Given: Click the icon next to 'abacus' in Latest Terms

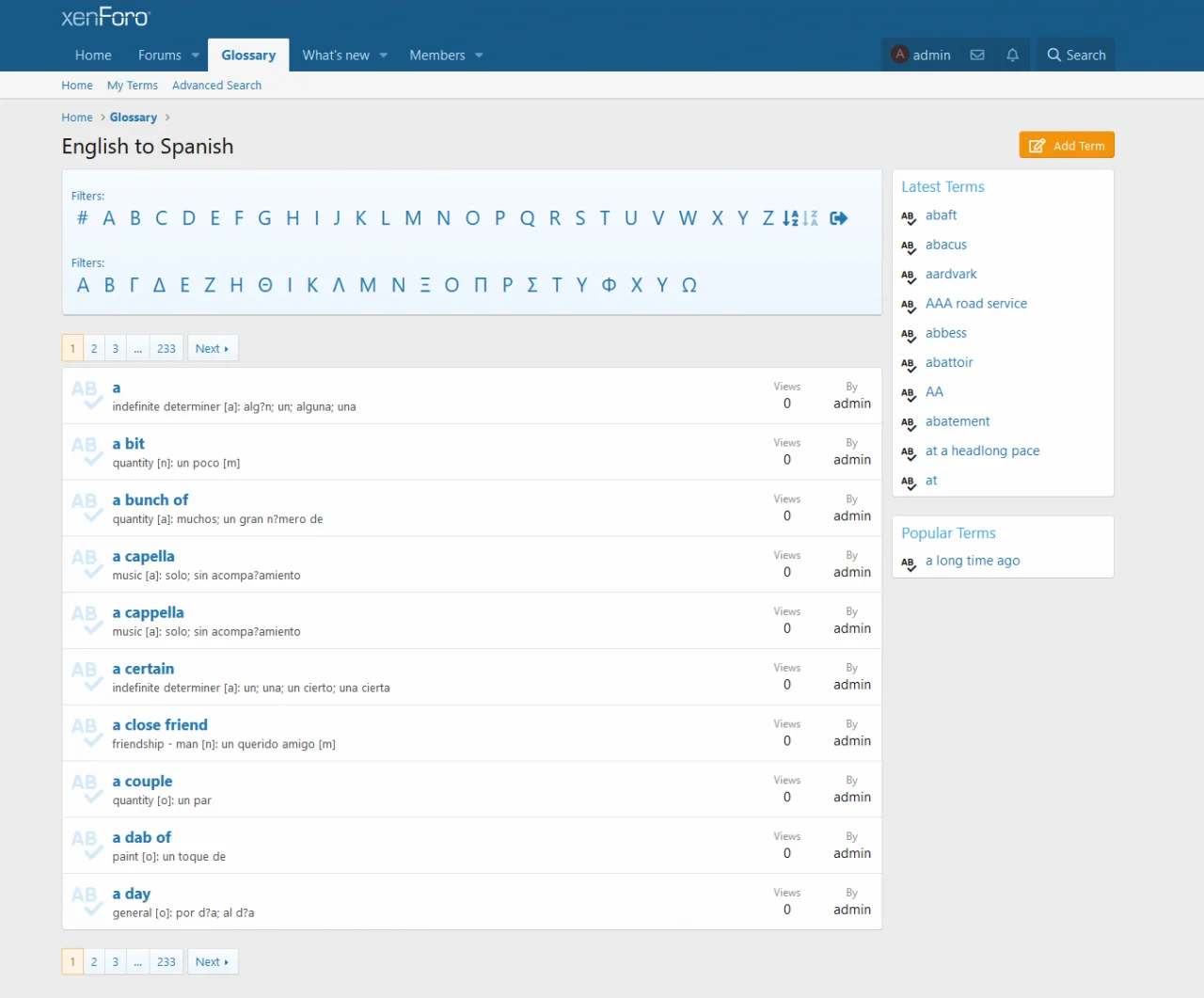Looking at the screenshot, I should point(909,246).
